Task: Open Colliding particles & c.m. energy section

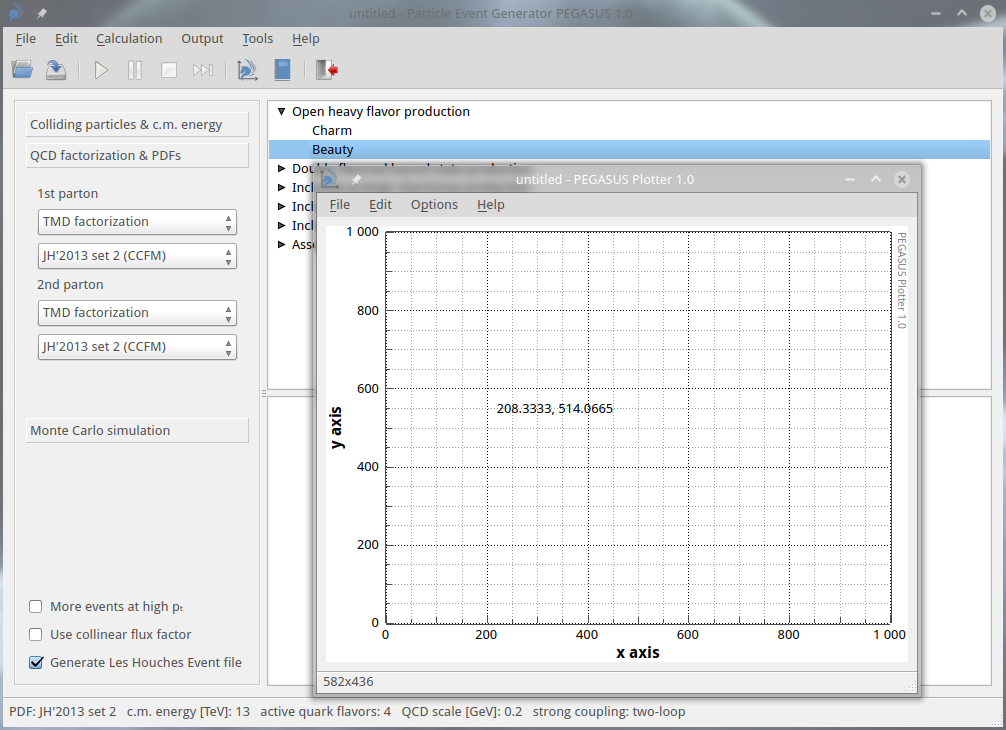Action: (x=137, y=125)
